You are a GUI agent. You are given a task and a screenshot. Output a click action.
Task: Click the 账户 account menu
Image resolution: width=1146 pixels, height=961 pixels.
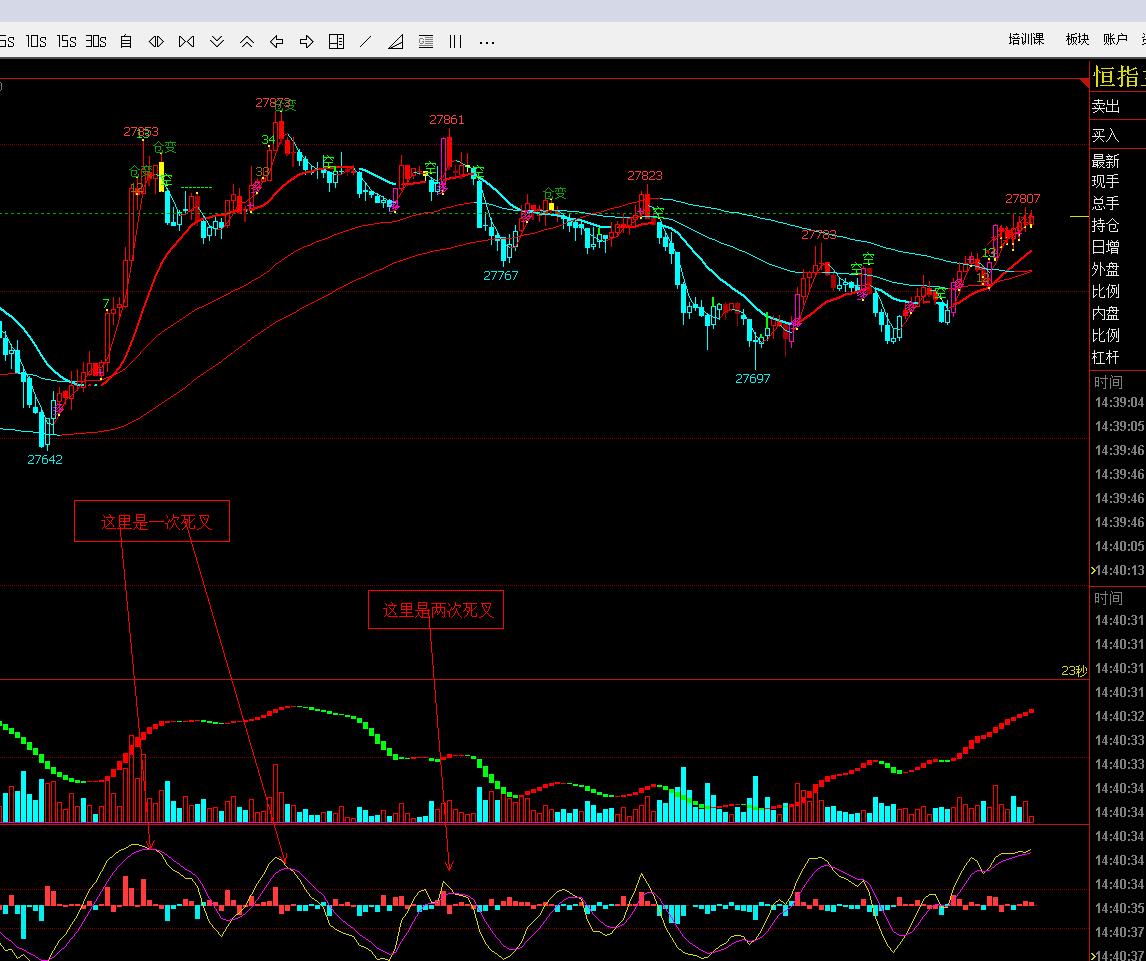(x=1115, y=39)
